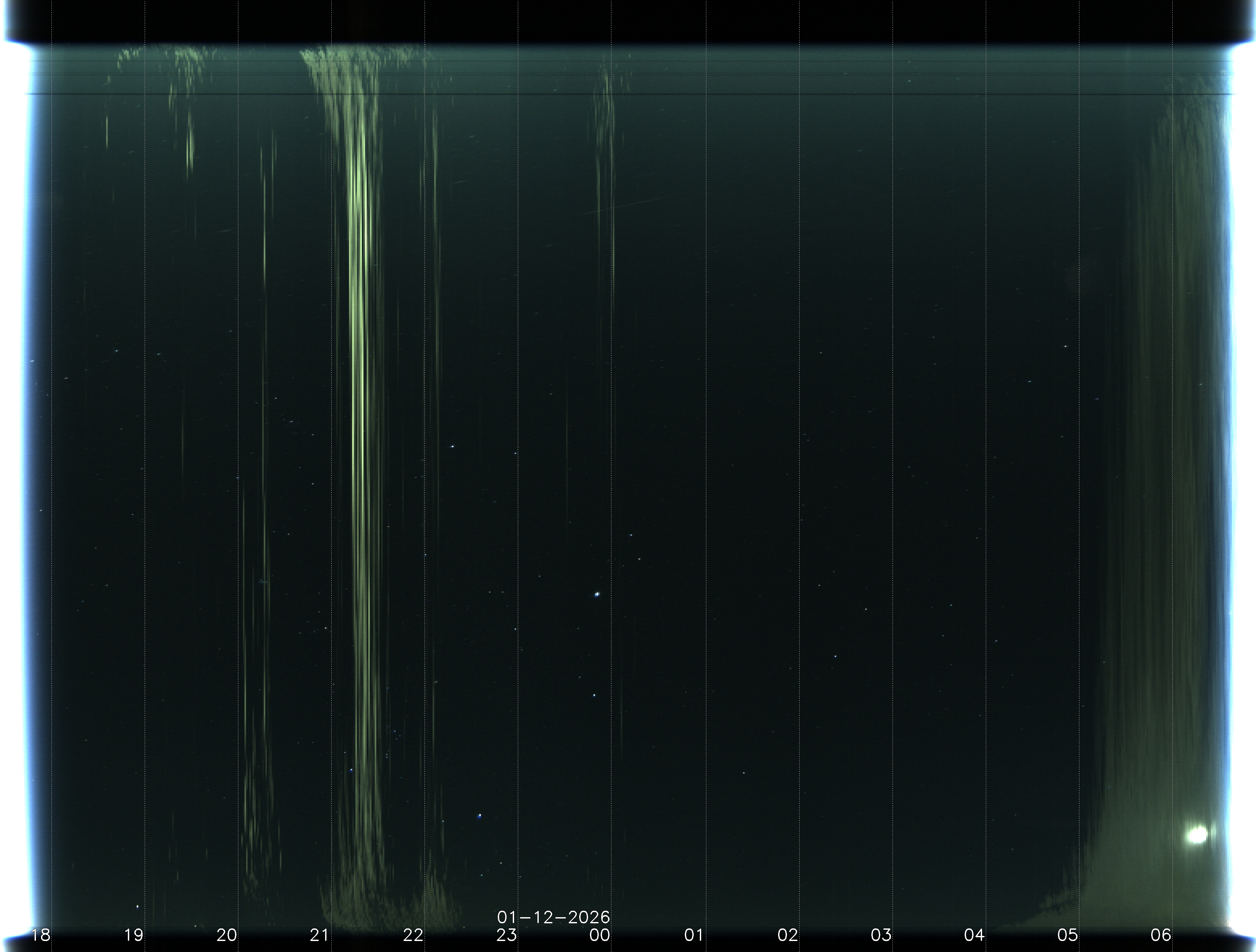Click the 19 hour label
Viewport: 1256px width, 952px height.
134,934
